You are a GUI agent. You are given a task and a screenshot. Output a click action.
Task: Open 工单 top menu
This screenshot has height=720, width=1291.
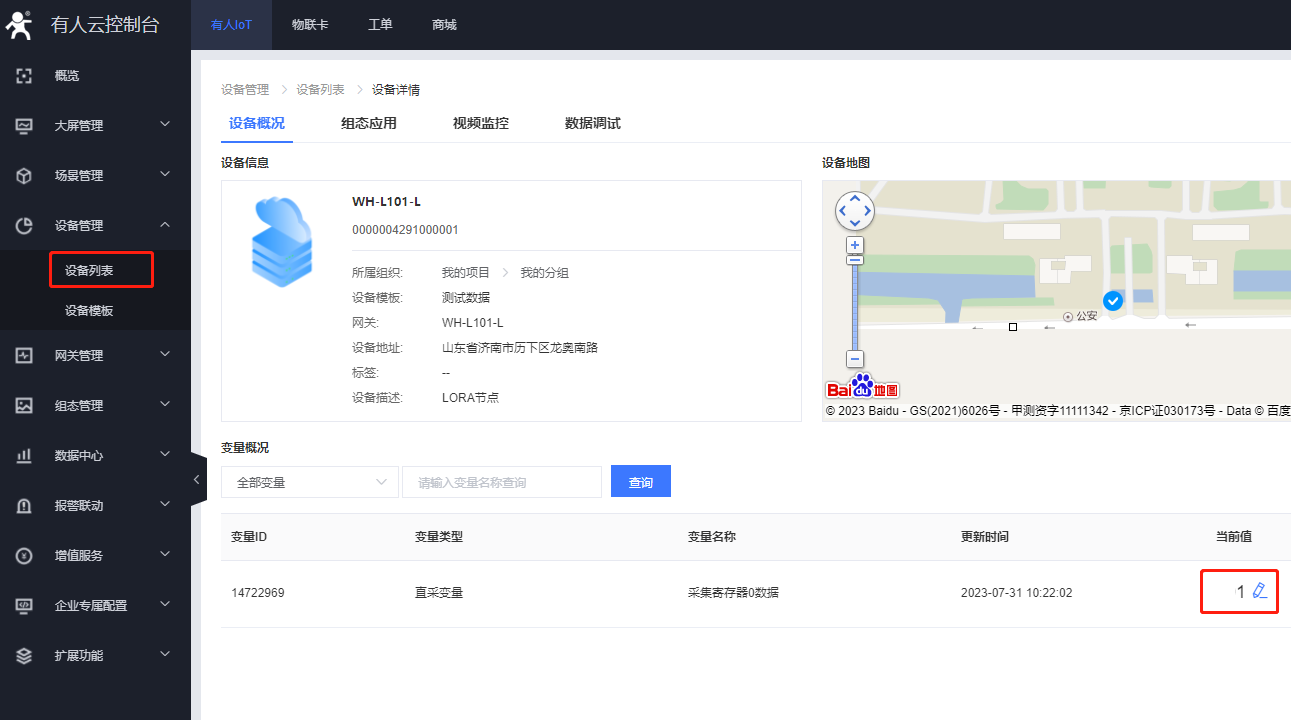[x=380, y=25]
